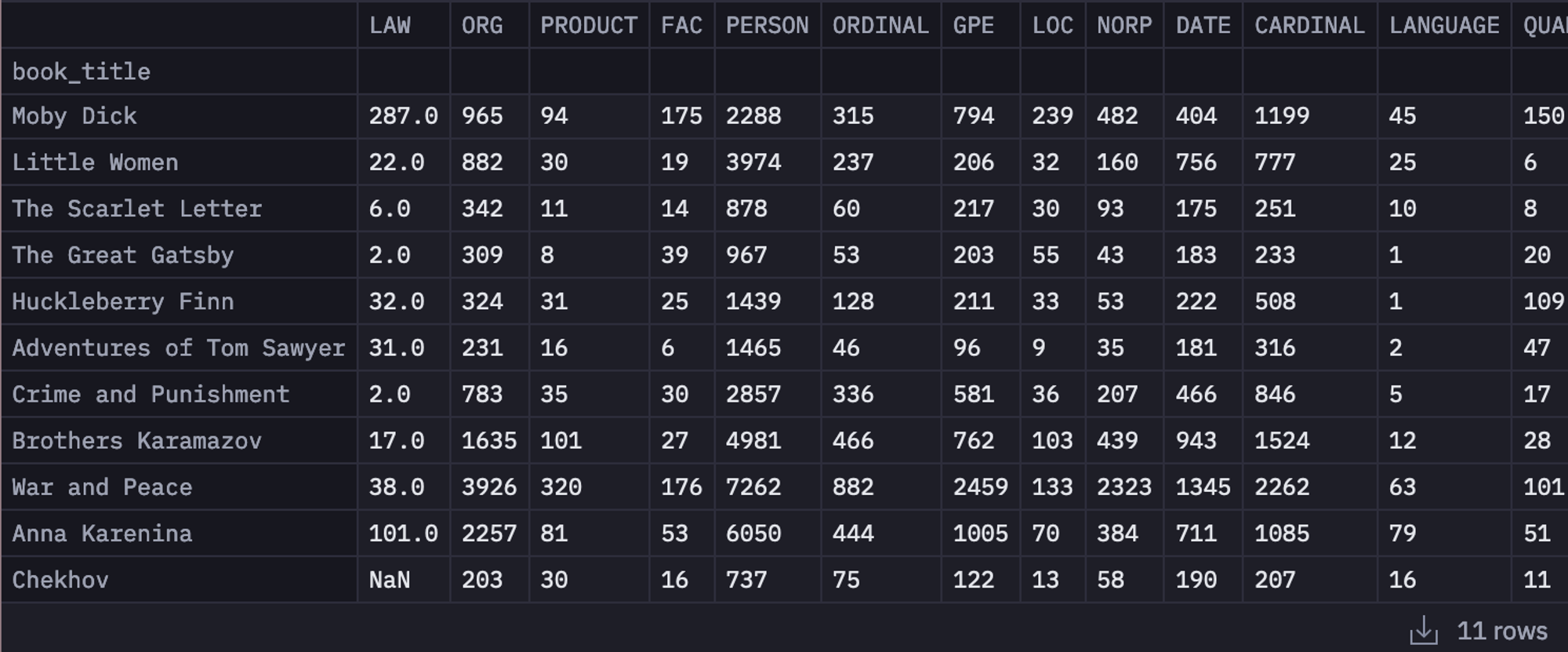Click the PRODUCT column header
This screenshot has height=652, width=1568.
[x=589, y=25]
